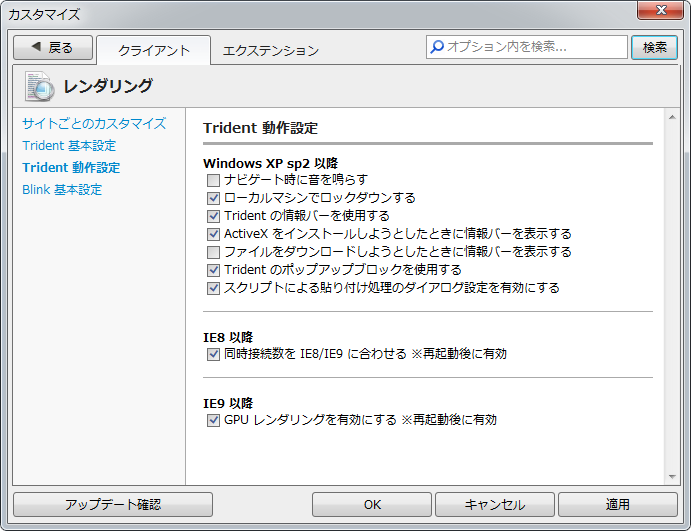
Task: Click the レンダリング page icon
Action: click(40, 86)
